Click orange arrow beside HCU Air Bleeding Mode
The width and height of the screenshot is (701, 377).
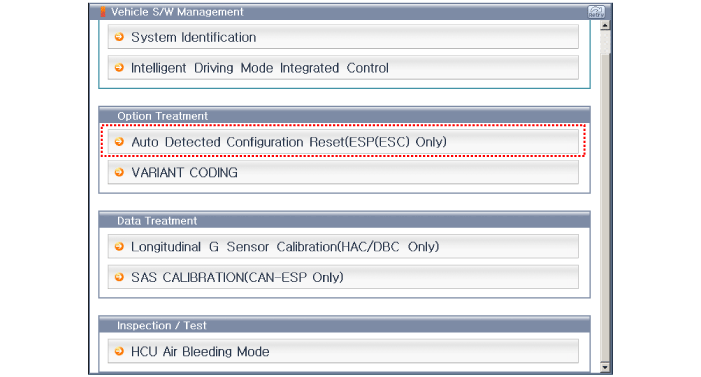[x=119, y=352]
